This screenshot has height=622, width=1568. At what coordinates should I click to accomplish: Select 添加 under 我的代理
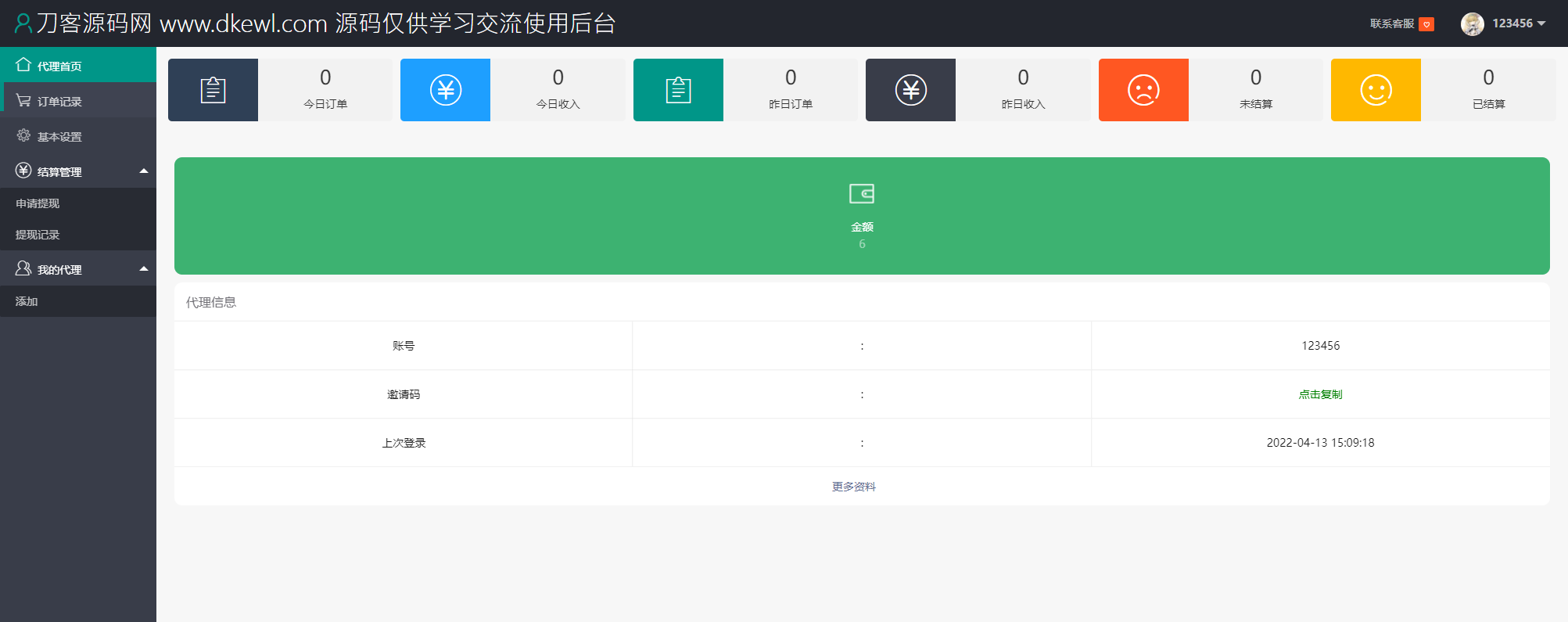78,301
